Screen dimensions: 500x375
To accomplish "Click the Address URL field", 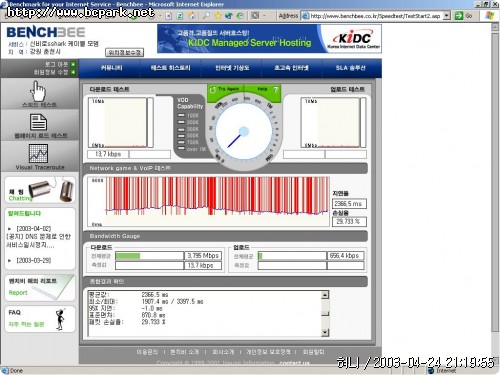I will pos(376,16).
